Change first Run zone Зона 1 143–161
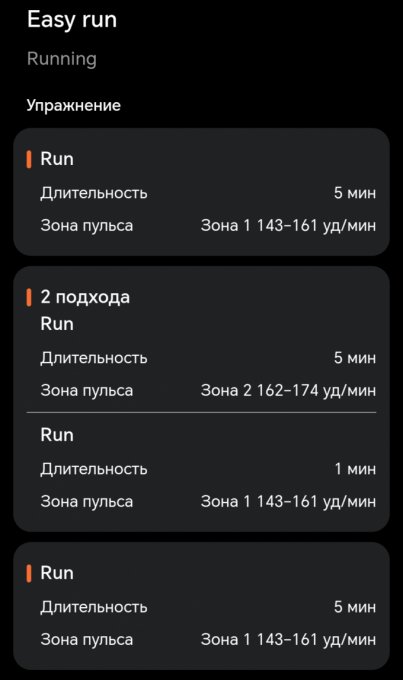 click(288, 226)
